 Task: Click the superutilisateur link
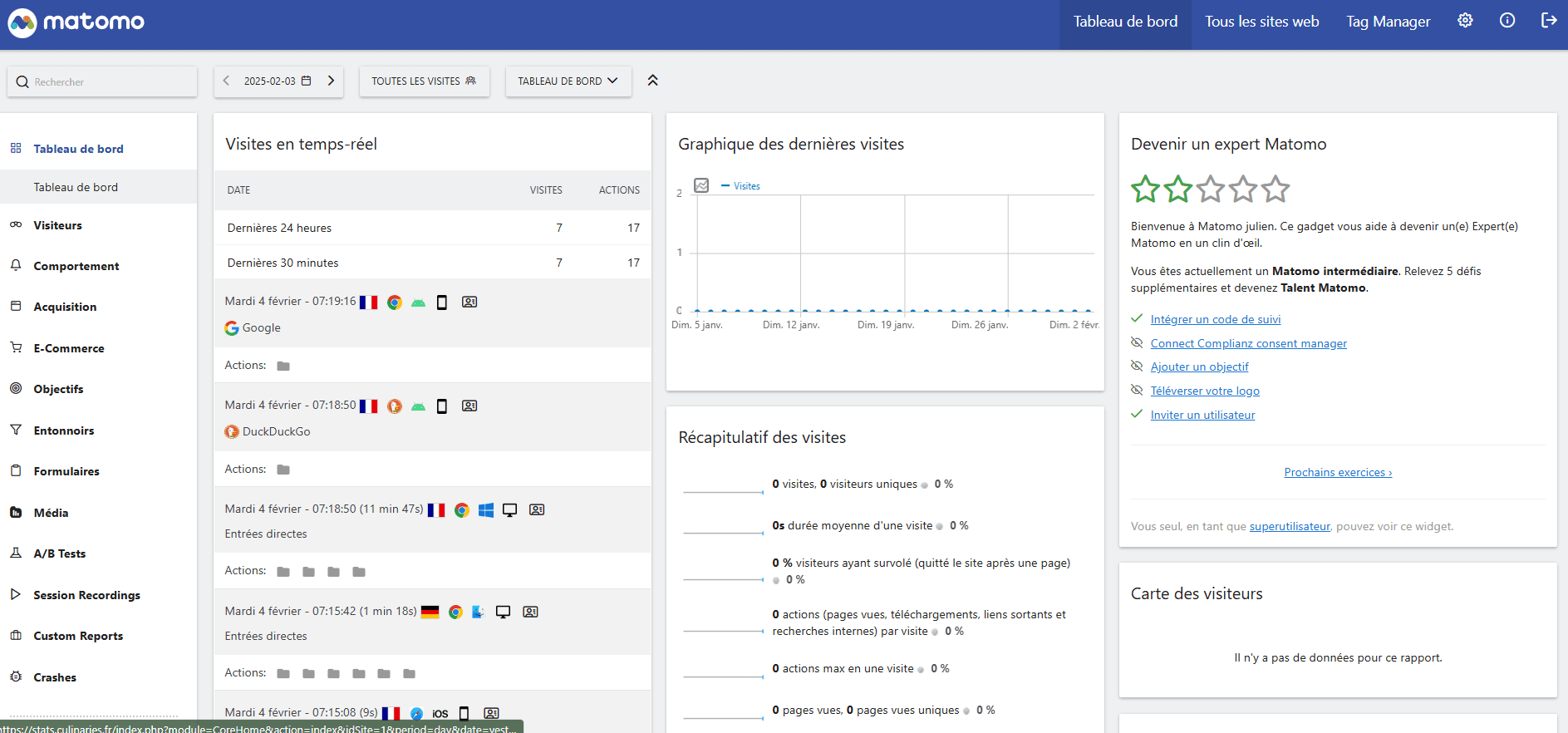(x=1290, y=526)
